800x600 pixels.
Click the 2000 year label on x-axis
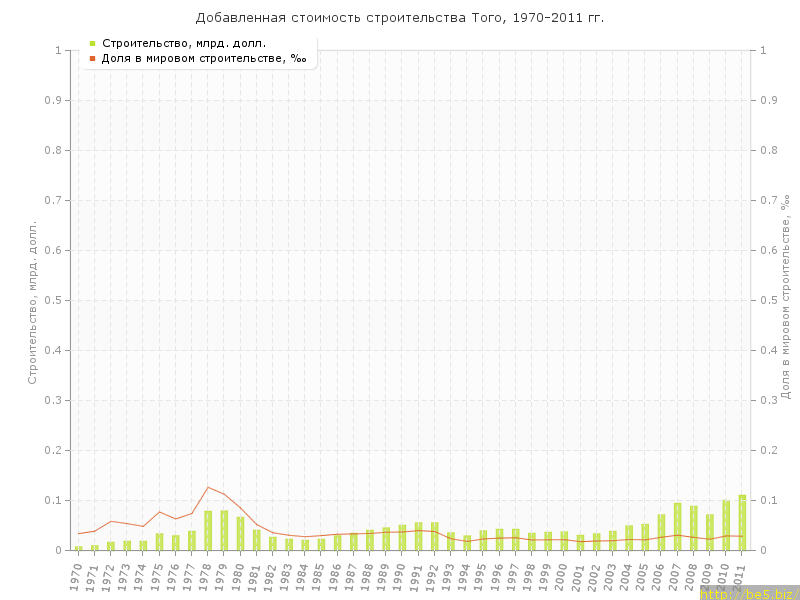[x=563, y=575]
